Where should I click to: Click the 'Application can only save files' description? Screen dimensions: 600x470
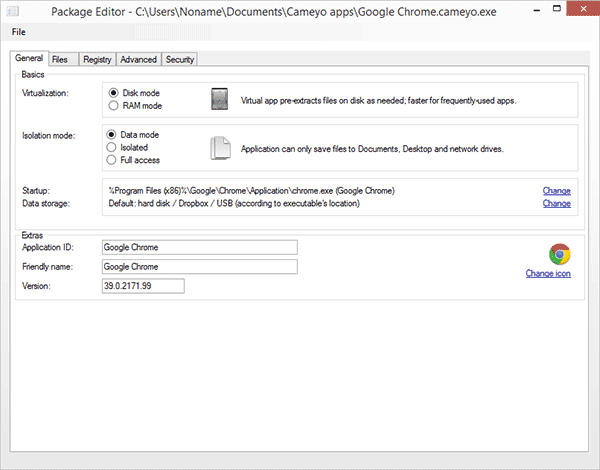point(372,149)
